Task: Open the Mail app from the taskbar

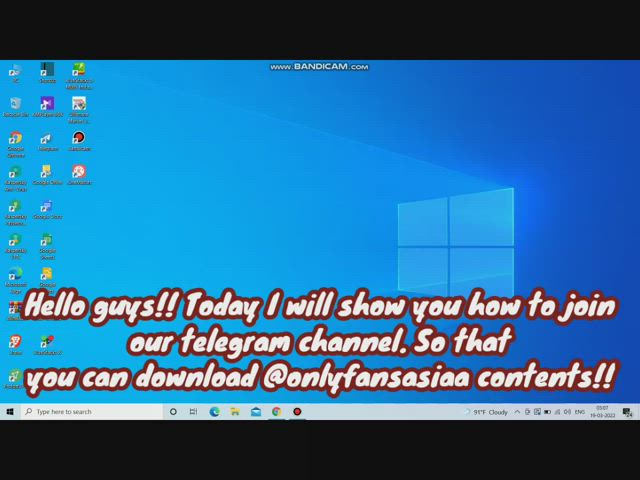Action: [x=256, y=412]
